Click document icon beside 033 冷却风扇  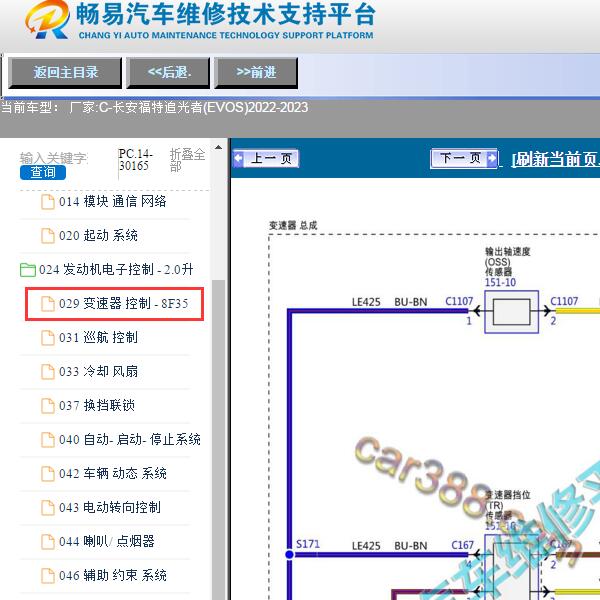pyautogui.click(x=47, y=372)
